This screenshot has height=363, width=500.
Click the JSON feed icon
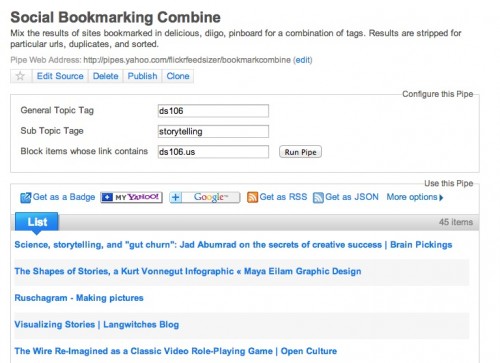[x=318, y=197]
